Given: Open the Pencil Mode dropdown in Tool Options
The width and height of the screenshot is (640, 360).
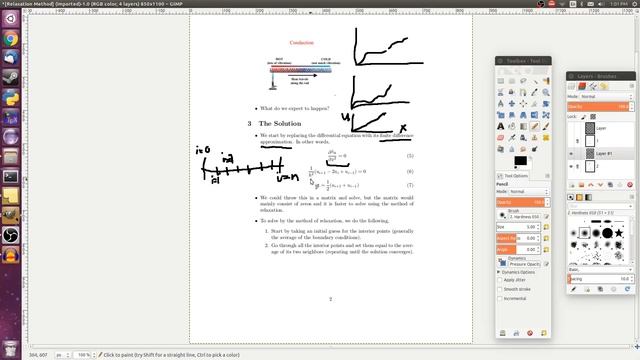Looking at the screenshot, I should click(x=529, y=191).
